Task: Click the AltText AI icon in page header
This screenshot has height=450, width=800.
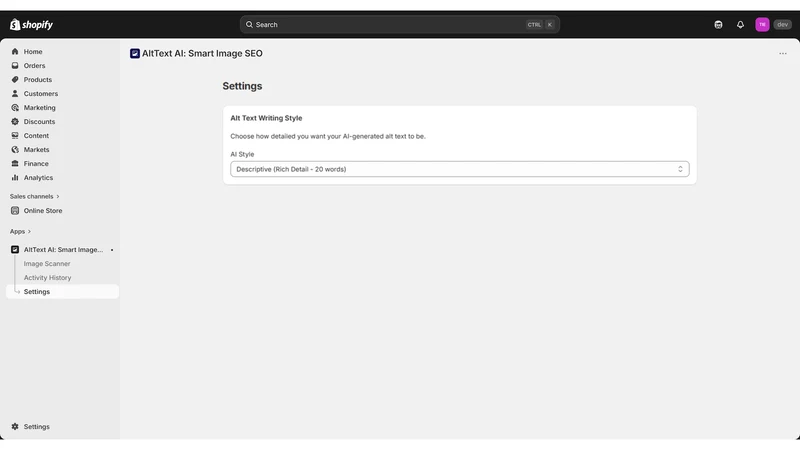Action: pos(135,54)
